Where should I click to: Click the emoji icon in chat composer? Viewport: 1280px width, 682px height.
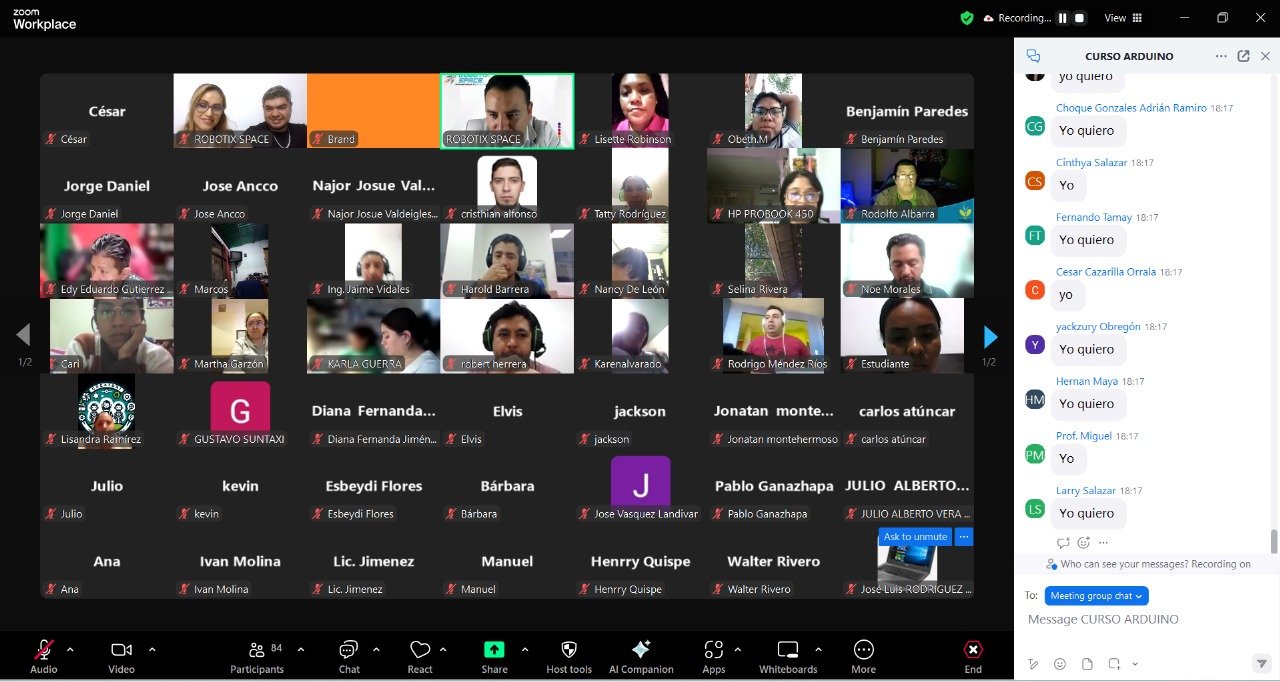pos(1060,664)
